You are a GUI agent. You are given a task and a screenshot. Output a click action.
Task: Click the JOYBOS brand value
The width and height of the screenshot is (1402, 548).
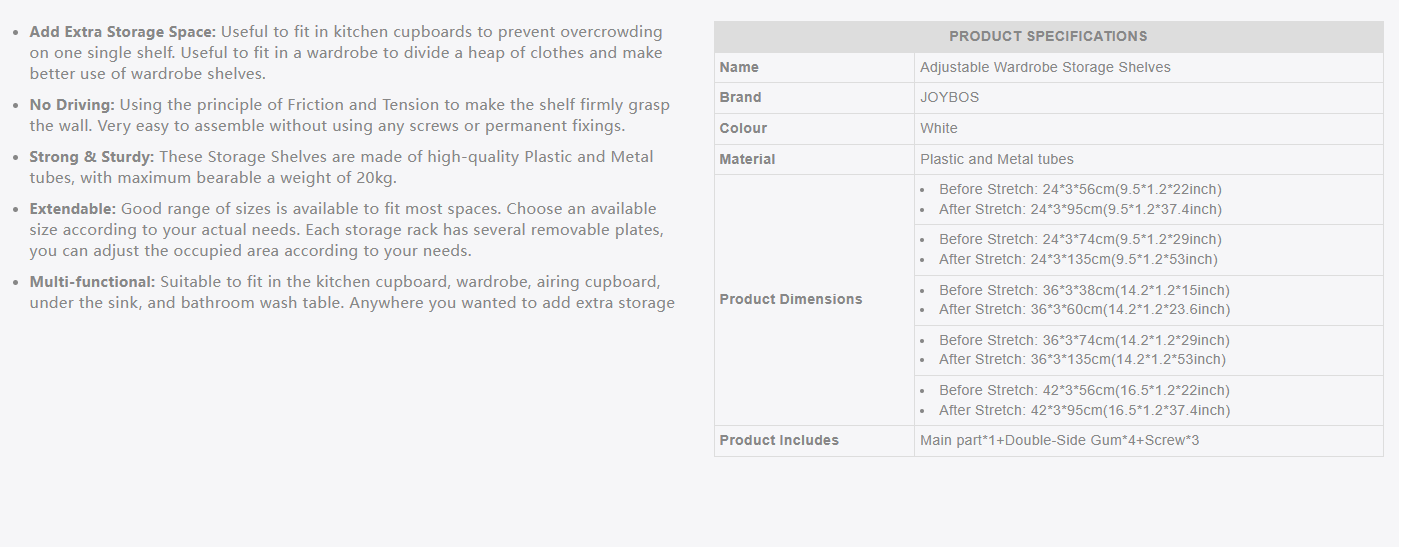pyautogui.click(x=950, y=98)
